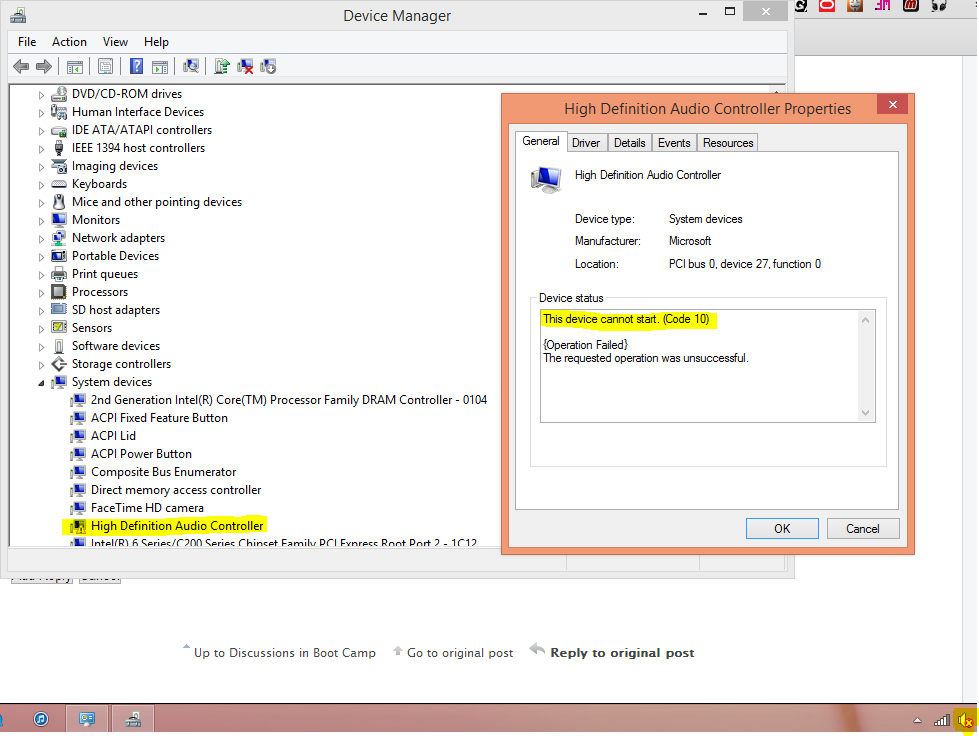The width and height of the screenshot is (979, 736).
Task: Click the muted volume icon in system tray
Action: pyautogui.click(x=966, y=720)
